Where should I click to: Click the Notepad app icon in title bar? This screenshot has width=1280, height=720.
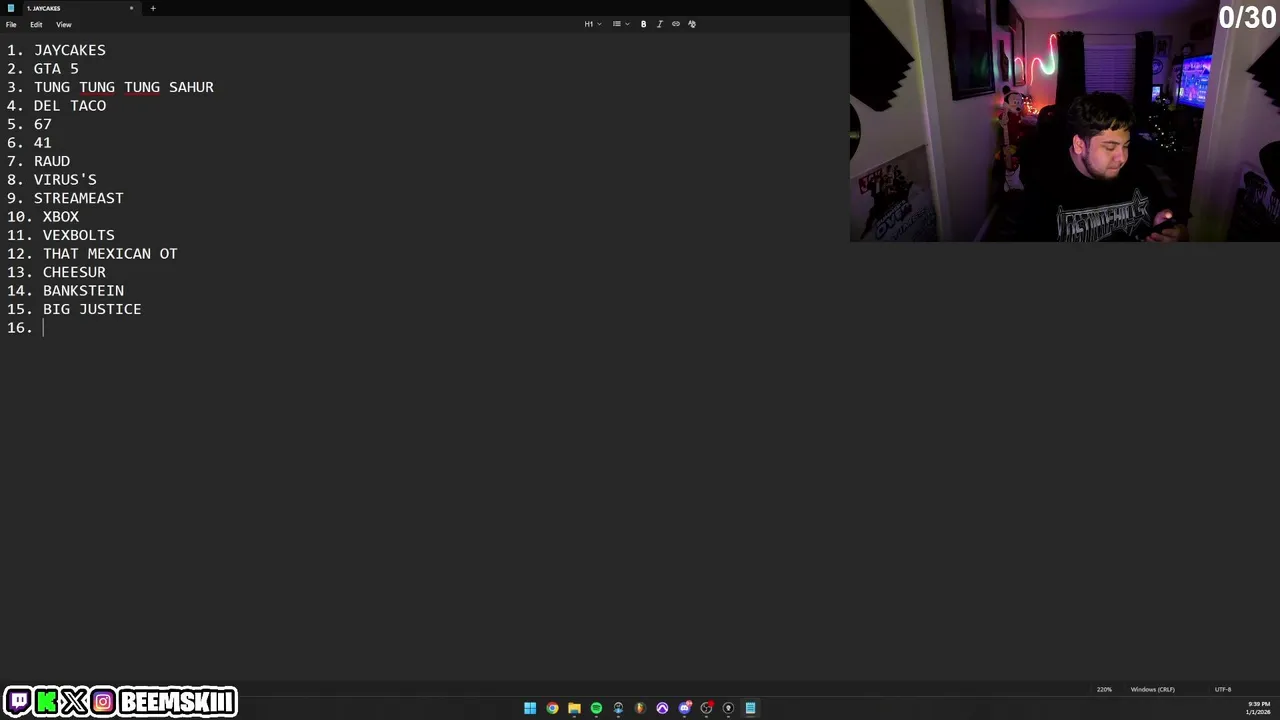click(x=10, y=8)
